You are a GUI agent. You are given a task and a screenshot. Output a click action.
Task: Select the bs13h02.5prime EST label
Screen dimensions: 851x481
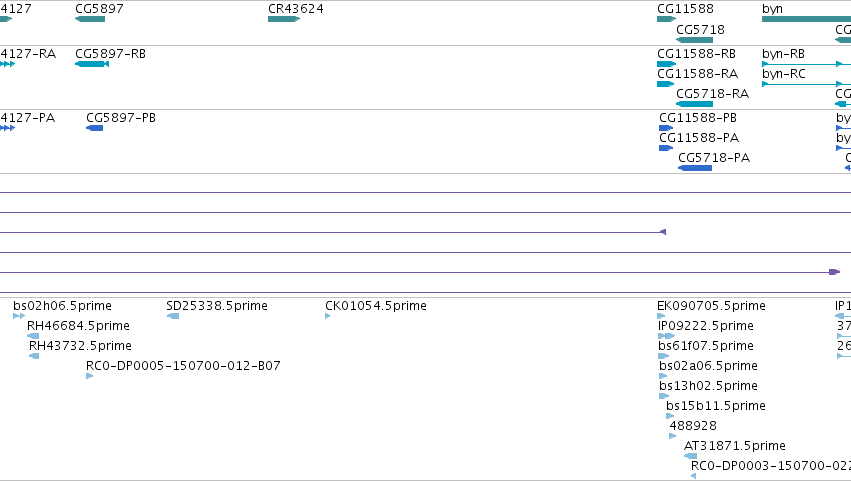(x=708, y=386)
